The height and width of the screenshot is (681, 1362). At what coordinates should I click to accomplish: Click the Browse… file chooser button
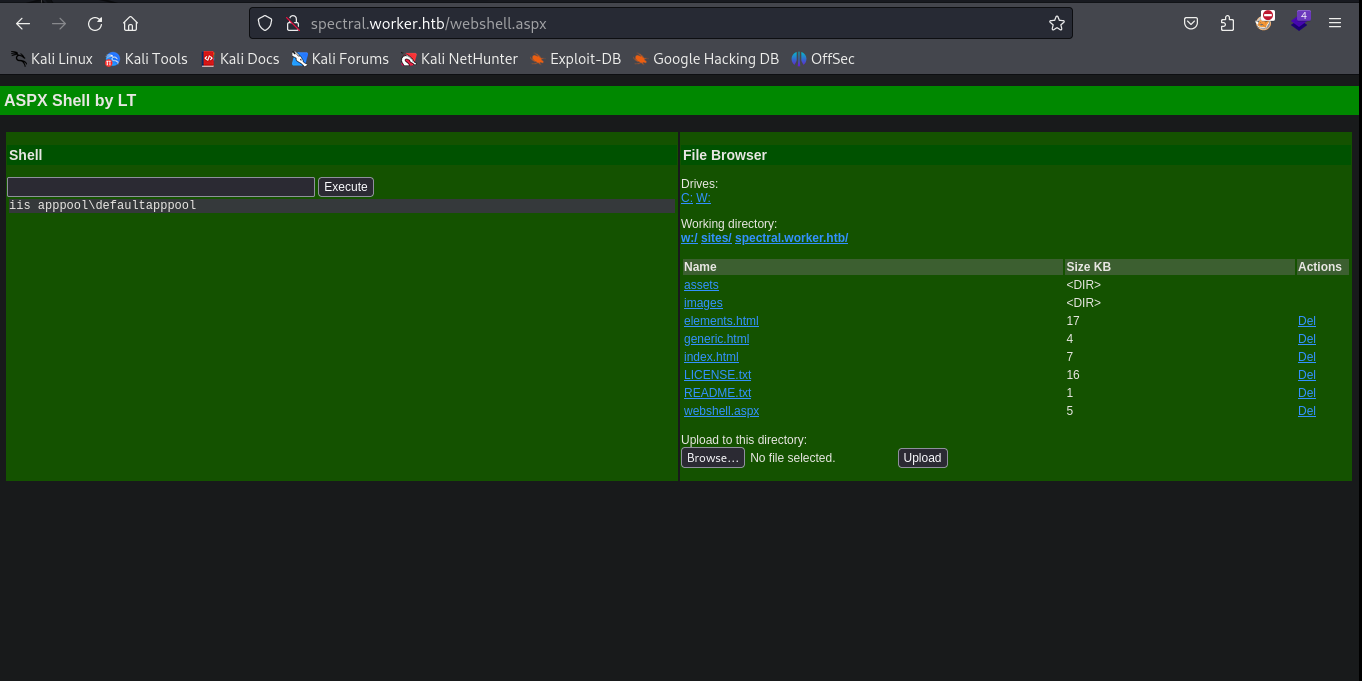click(x=713, y=458)
